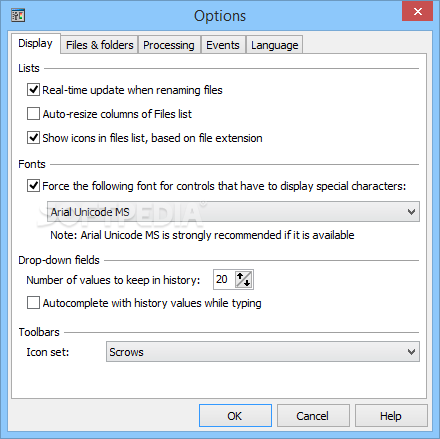Expand the Icon set dropdown showing Scrows
This screenshot has height=439, width=440.
pyautogui.click(x=263, y=352)
